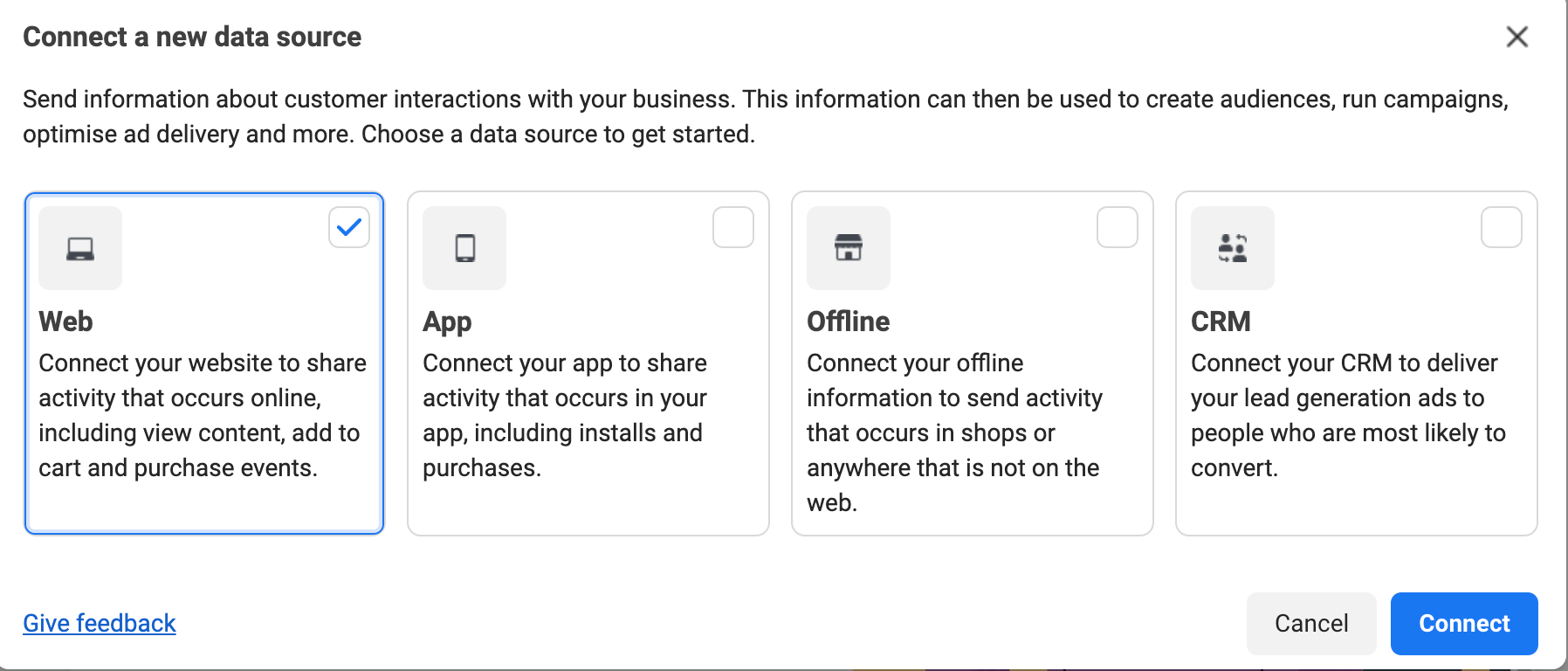Click the App installs and purchases description
Image resolution: width=1568 pixels, height=671 pixels.
coord(565,415)
